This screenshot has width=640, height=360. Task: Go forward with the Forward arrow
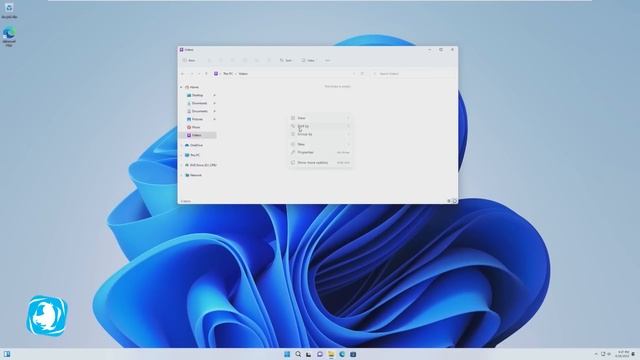191,74
